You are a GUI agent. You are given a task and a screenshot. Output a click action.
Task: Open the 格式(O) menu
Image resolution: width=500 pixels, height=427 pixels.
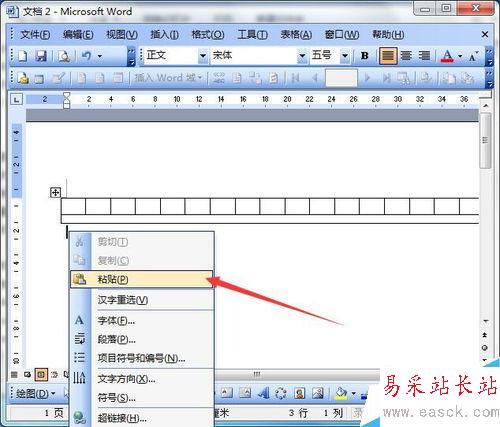click(208, 34)
